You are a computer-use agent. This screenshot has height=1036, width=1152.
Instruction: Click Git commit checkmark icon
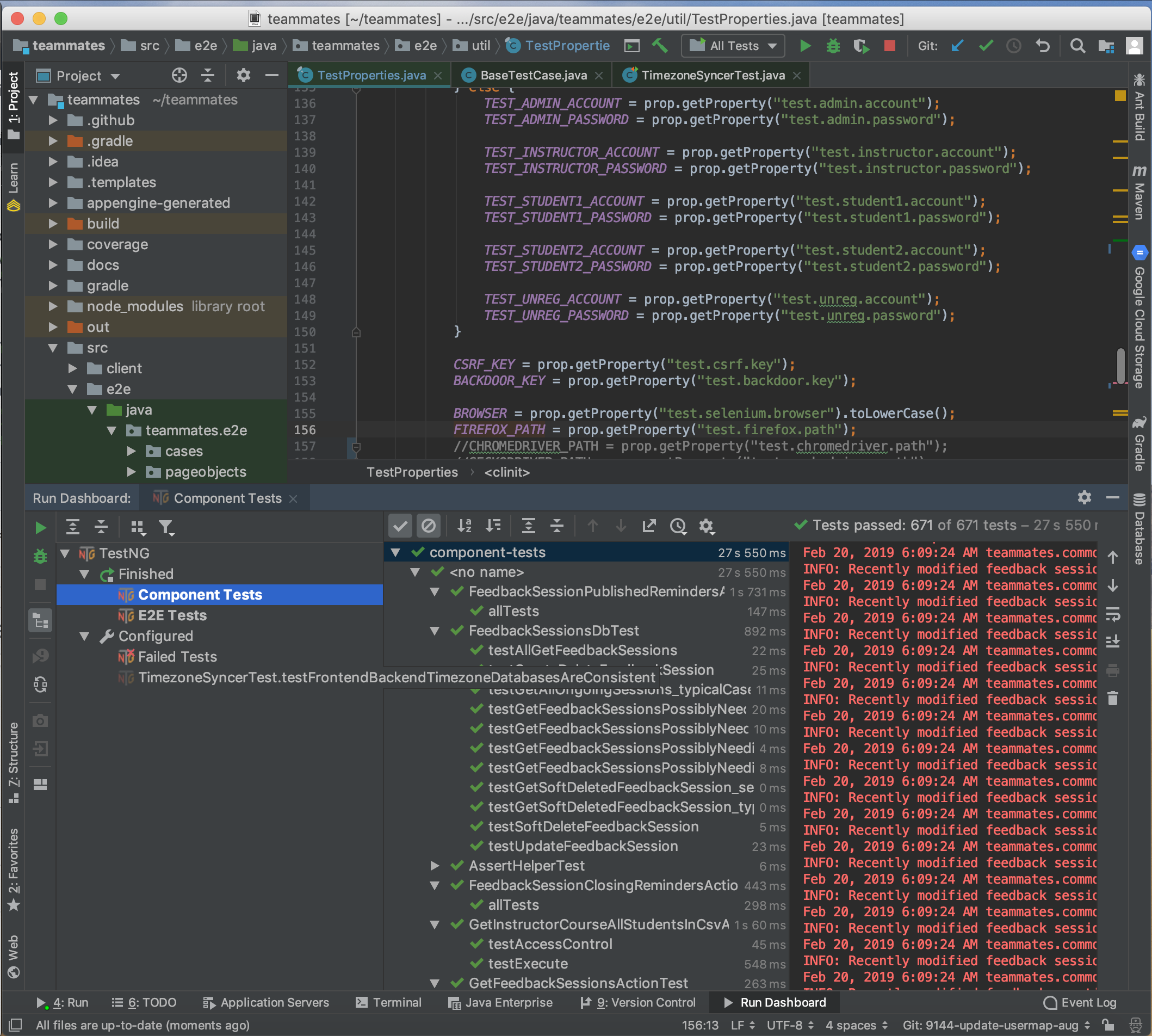coord(986,46)
